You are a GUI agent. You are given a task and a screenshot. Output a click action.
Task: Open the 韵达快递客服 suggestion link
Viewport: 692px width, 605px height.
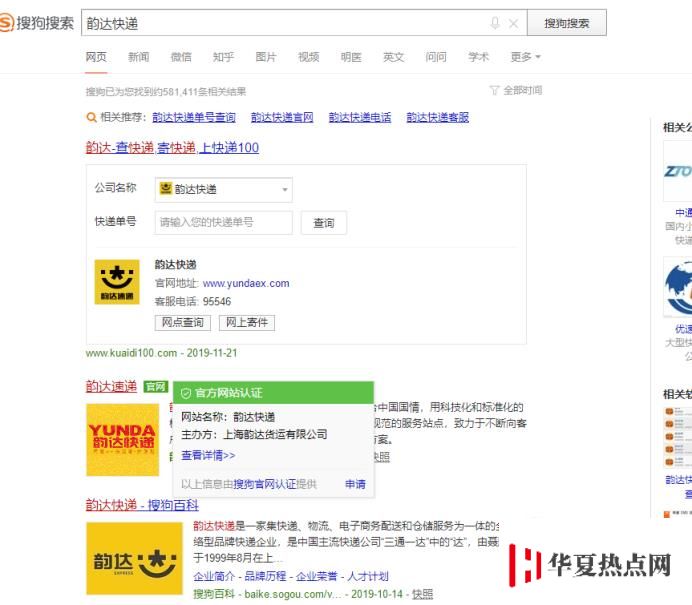click(x=437, y=117)
